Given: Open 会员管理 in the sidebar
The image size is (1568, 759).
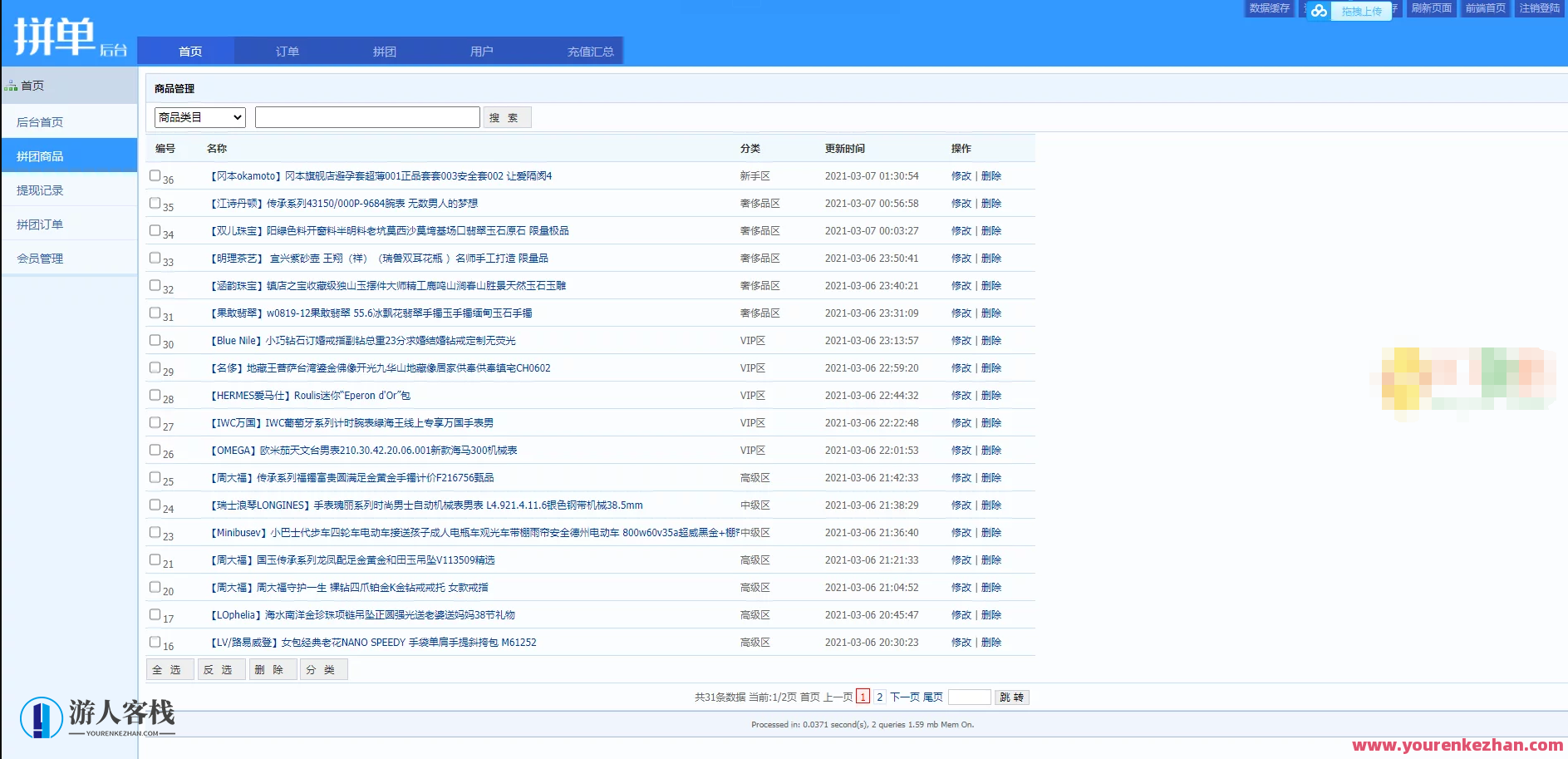Looking at the screenshot, I should pyautogui.click(x=41, y=258).
